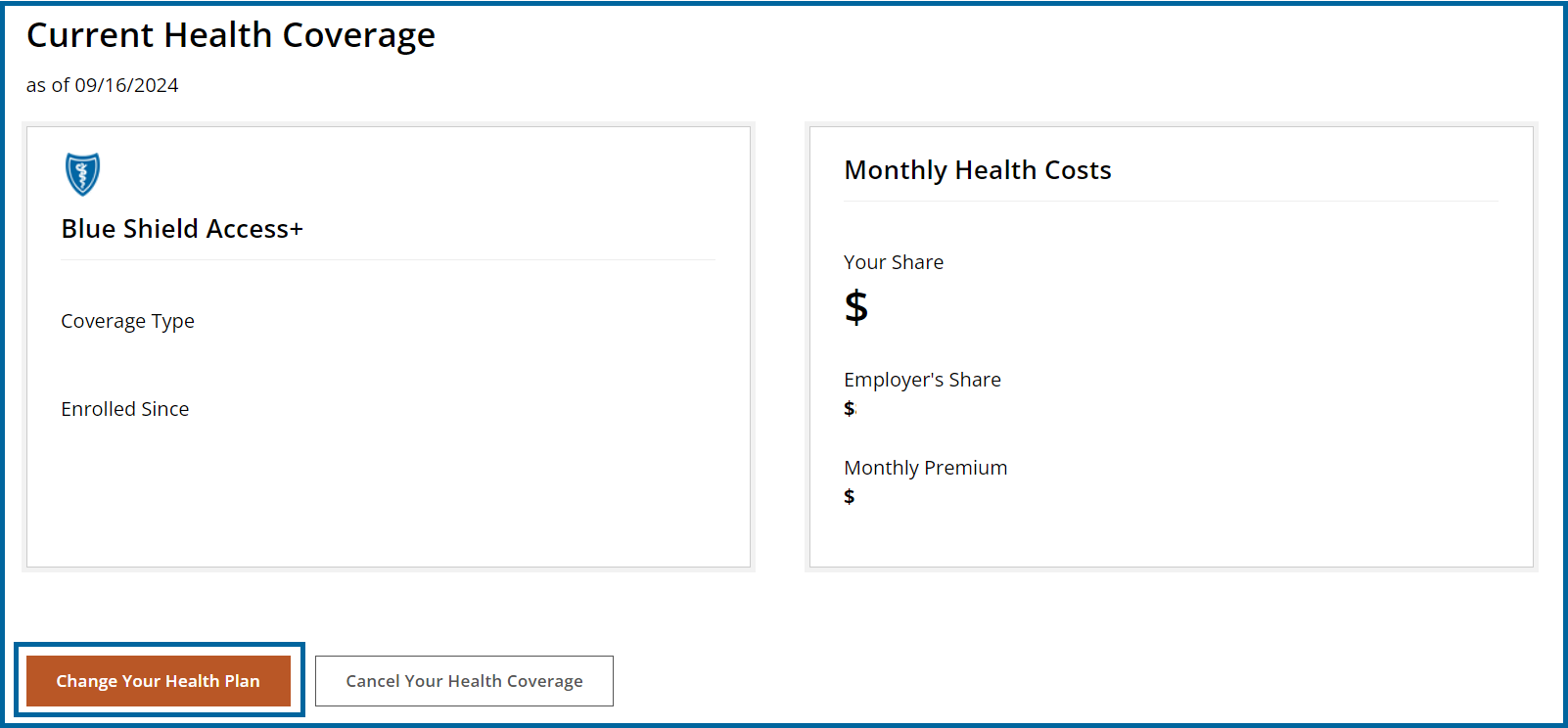Image resolution: width=1568 pixels, height=728 pixels.
Task: Click the as of 09/16/2024 date text
Action: coord(103,86)
